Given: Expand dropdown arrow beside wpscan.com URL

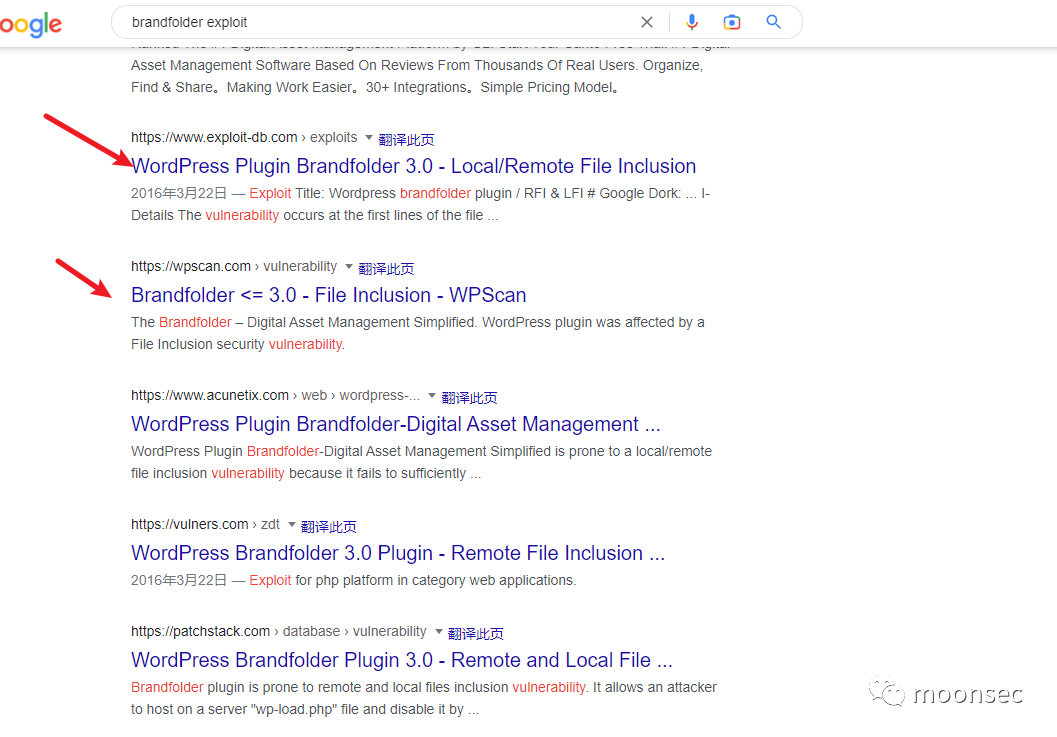Looking at the screenshot, I should point(349,266).
